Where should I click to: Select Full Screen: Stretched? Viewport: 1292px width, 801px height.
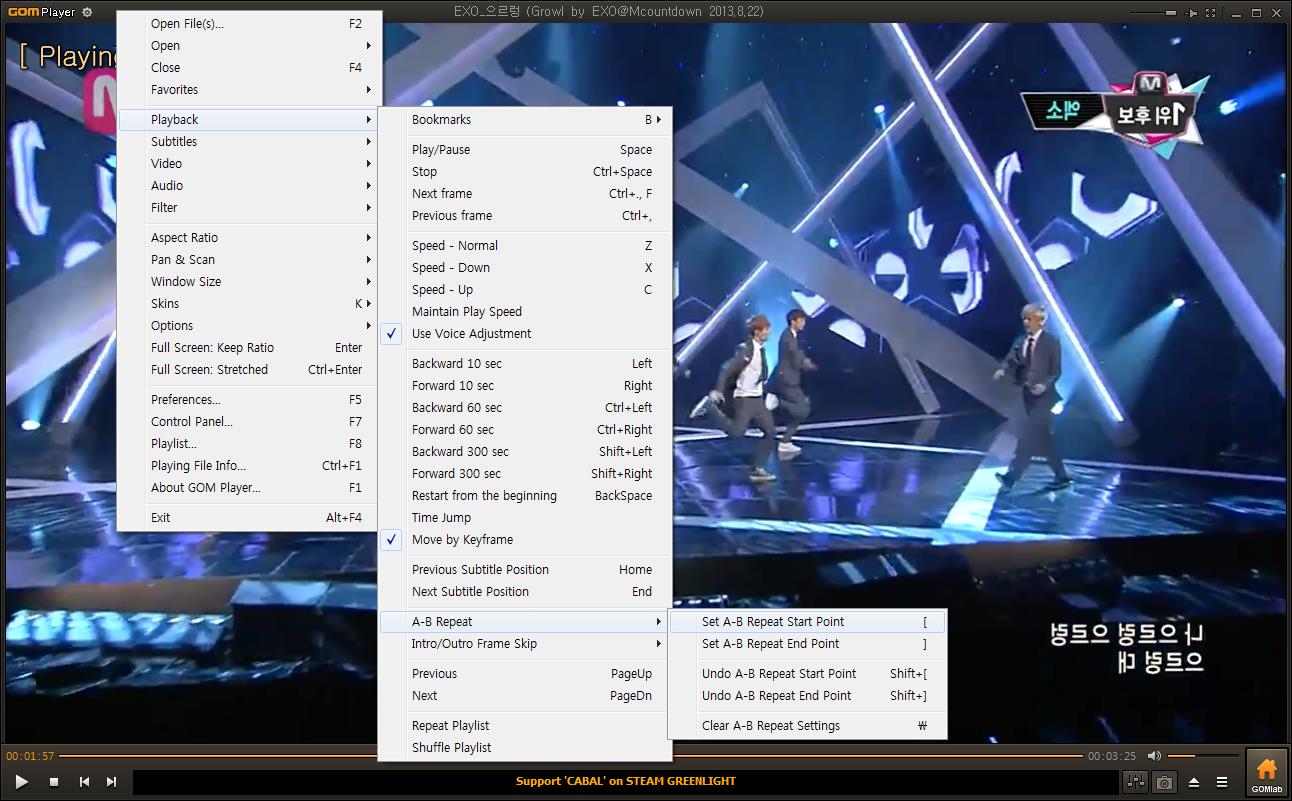249,370
